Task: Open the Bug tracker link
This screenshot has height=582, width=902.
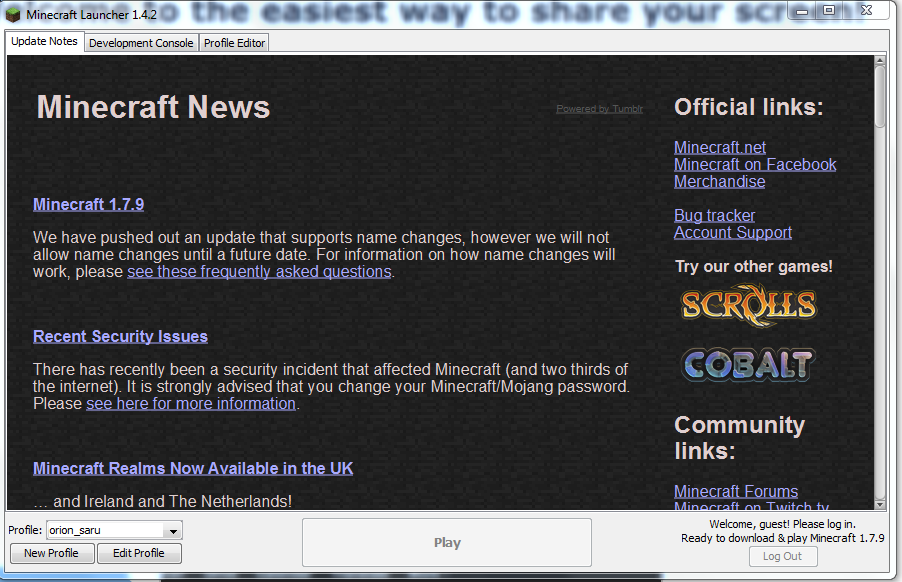Action: pos(714,215)
